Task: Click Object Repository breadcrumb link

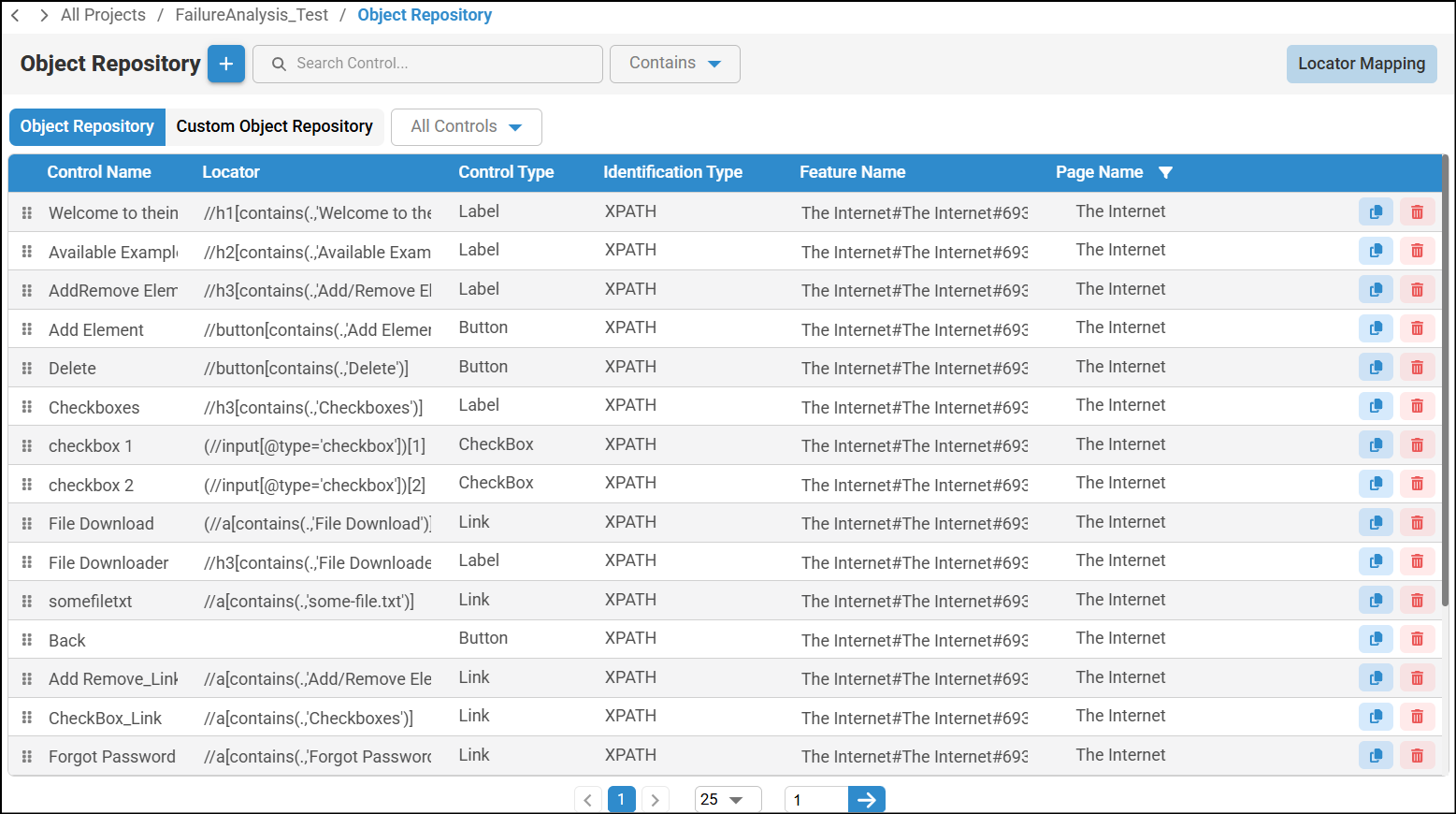Action: pos(425,15)
